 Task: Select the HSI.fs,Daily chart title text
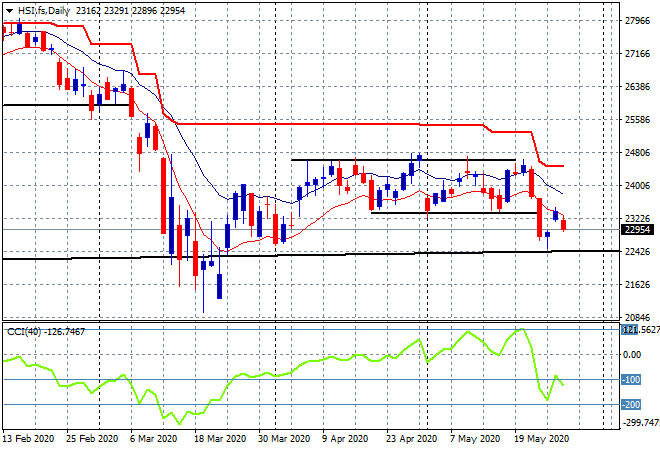click(x=44, y=11)
